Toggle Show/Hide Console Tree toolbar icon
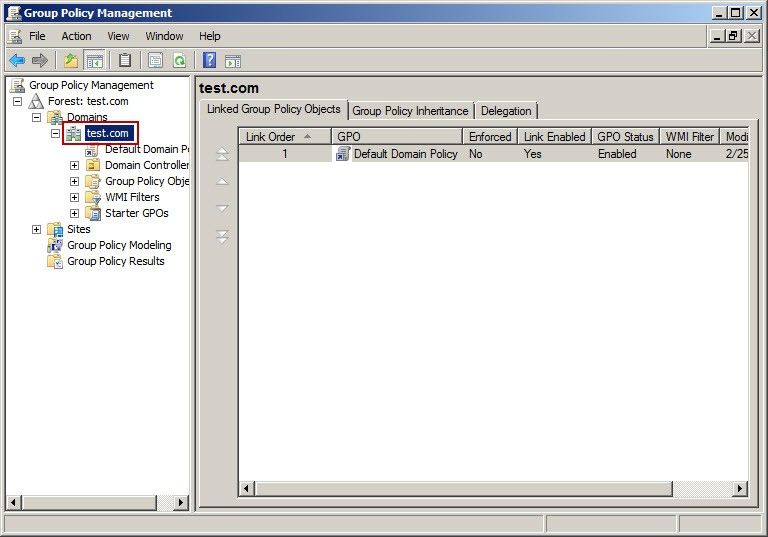 (95, 61)
